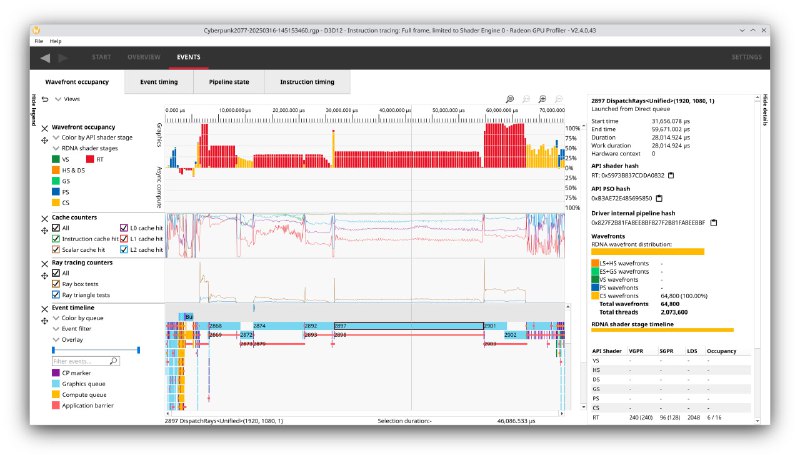Select event 2897 in the timeline
800x460 pixels.
click(409, 326)
